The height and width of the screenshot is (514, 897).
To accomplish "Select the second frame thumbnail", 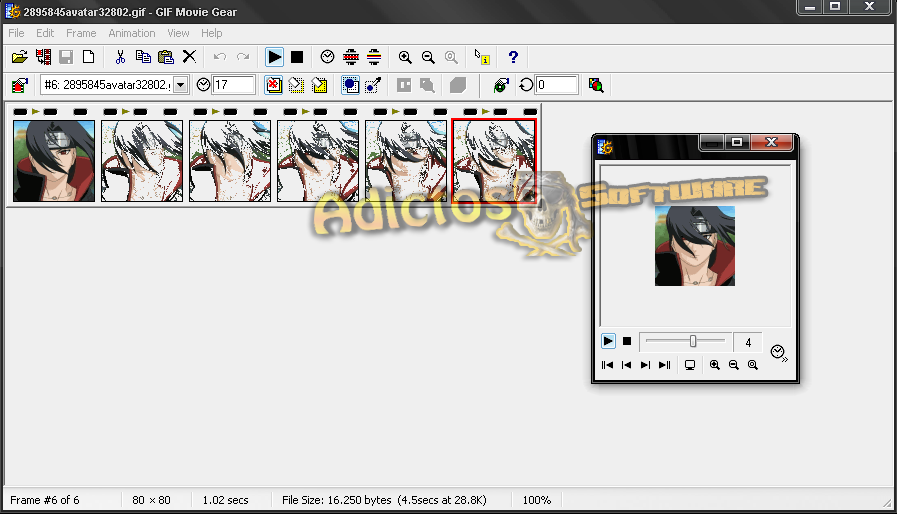I will (x=142, y=161).
